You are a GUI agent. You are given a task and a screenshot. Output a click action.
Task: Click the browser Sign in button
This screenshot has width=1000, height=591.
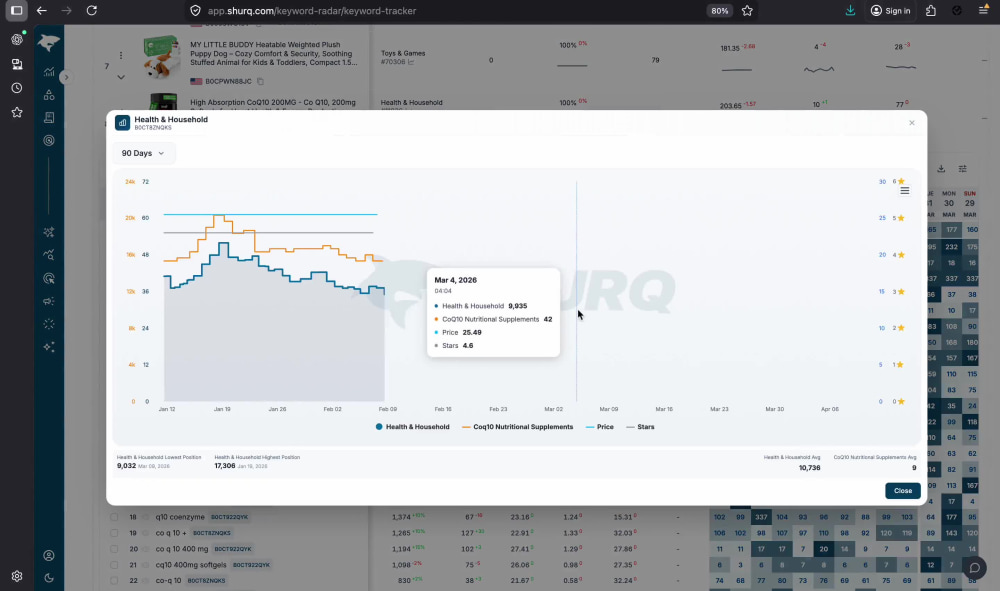point(890,11)
